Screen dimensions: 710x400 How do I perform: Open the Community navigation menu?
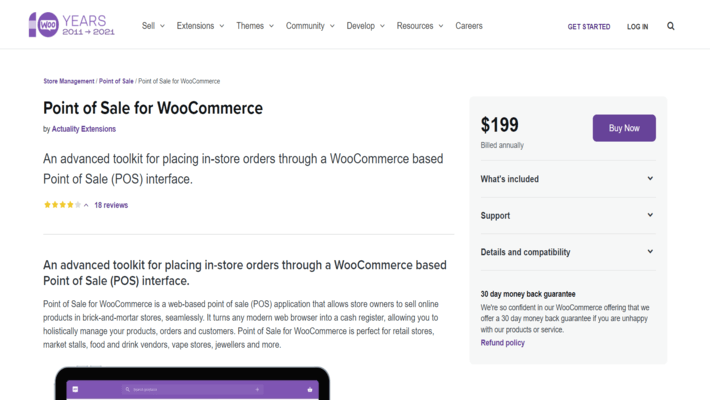309,26
